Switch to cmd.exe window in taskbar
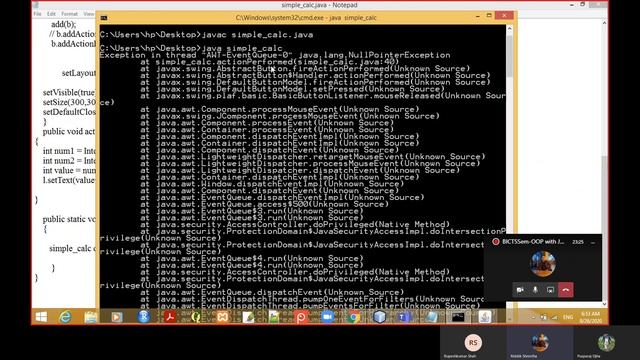This screenshot has height=360, width=640. [x=458, y=317]
